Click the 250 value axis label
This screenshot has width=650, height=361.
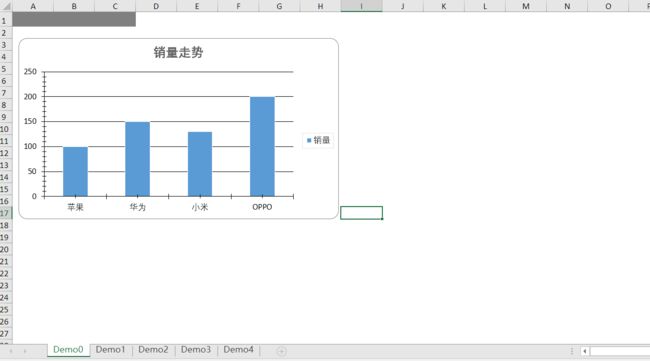[x=30, y=71]
